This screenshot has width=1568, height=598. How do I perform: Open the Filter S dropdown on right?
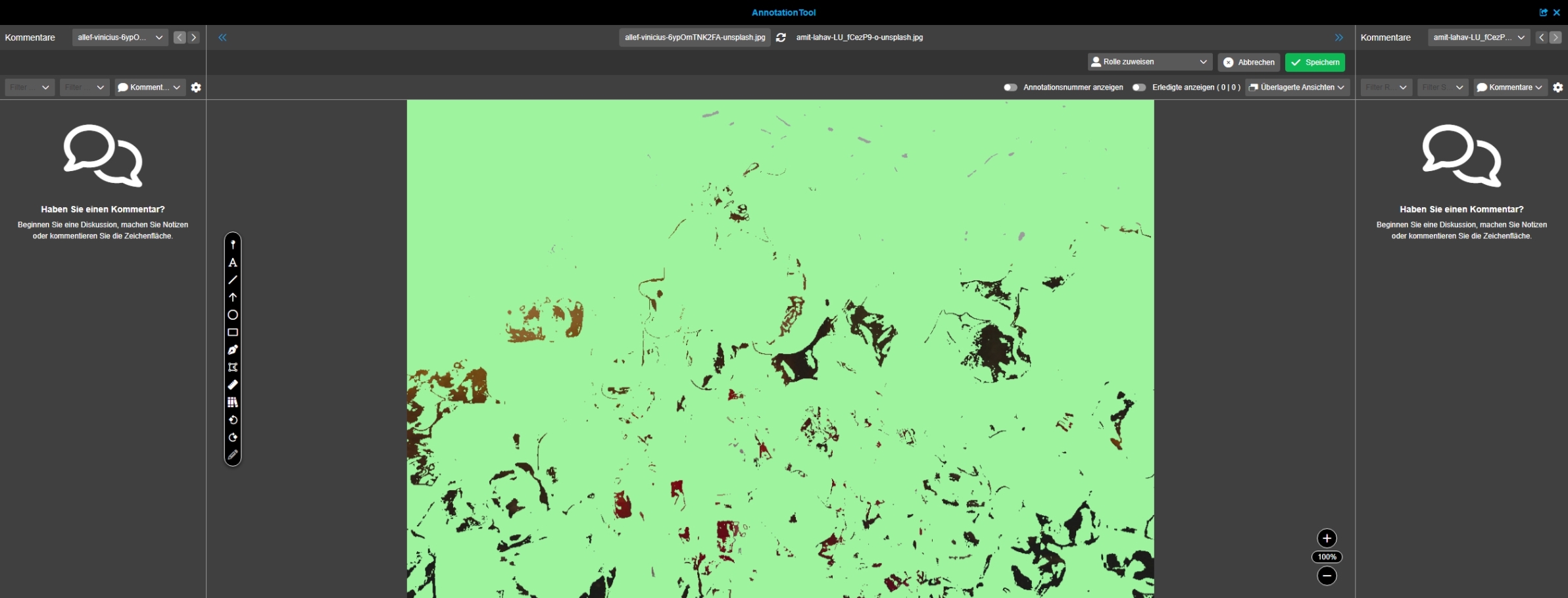[1443, 87]
